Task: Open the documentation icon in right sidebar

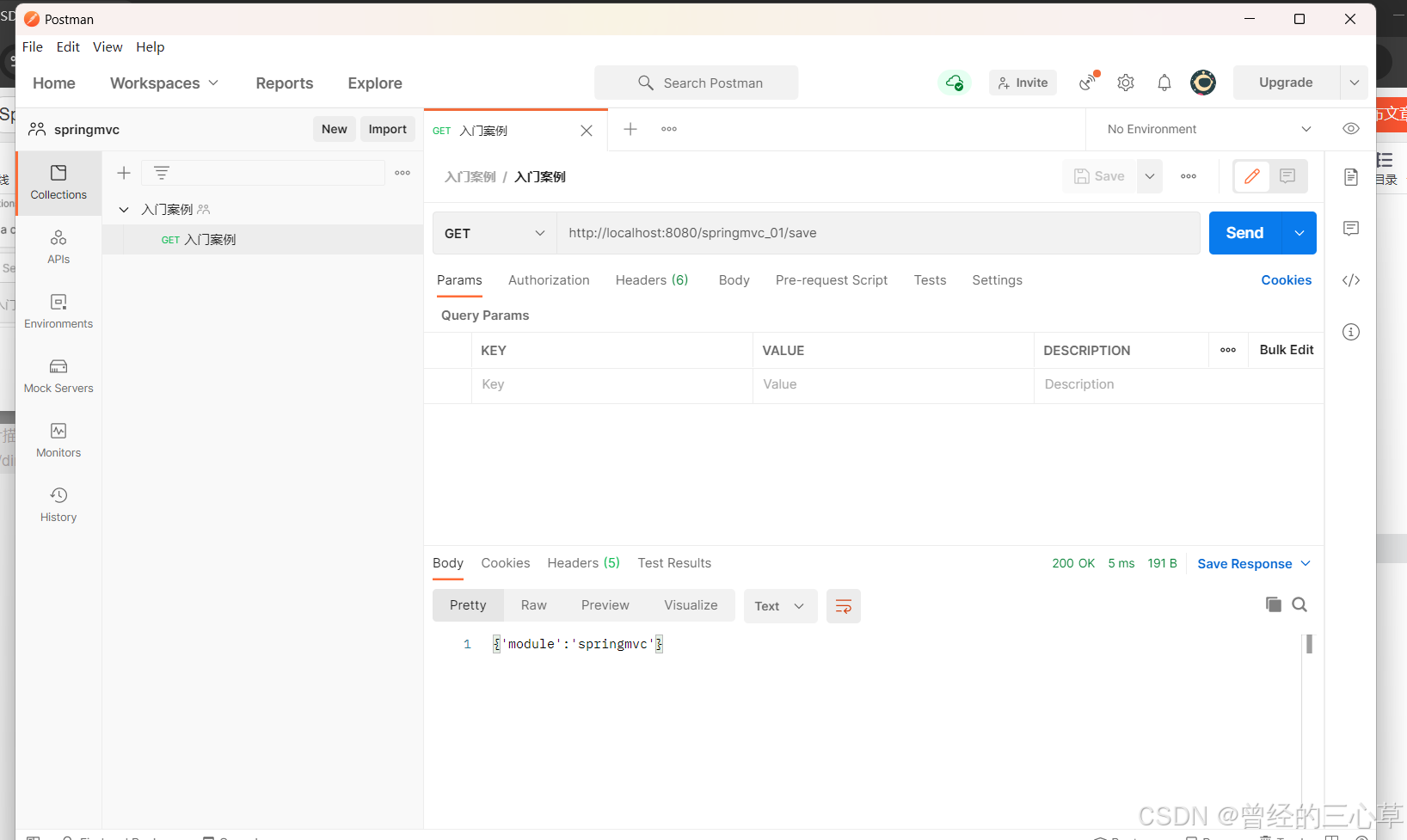Action: pyautogui.click(x=1351, y=177)
